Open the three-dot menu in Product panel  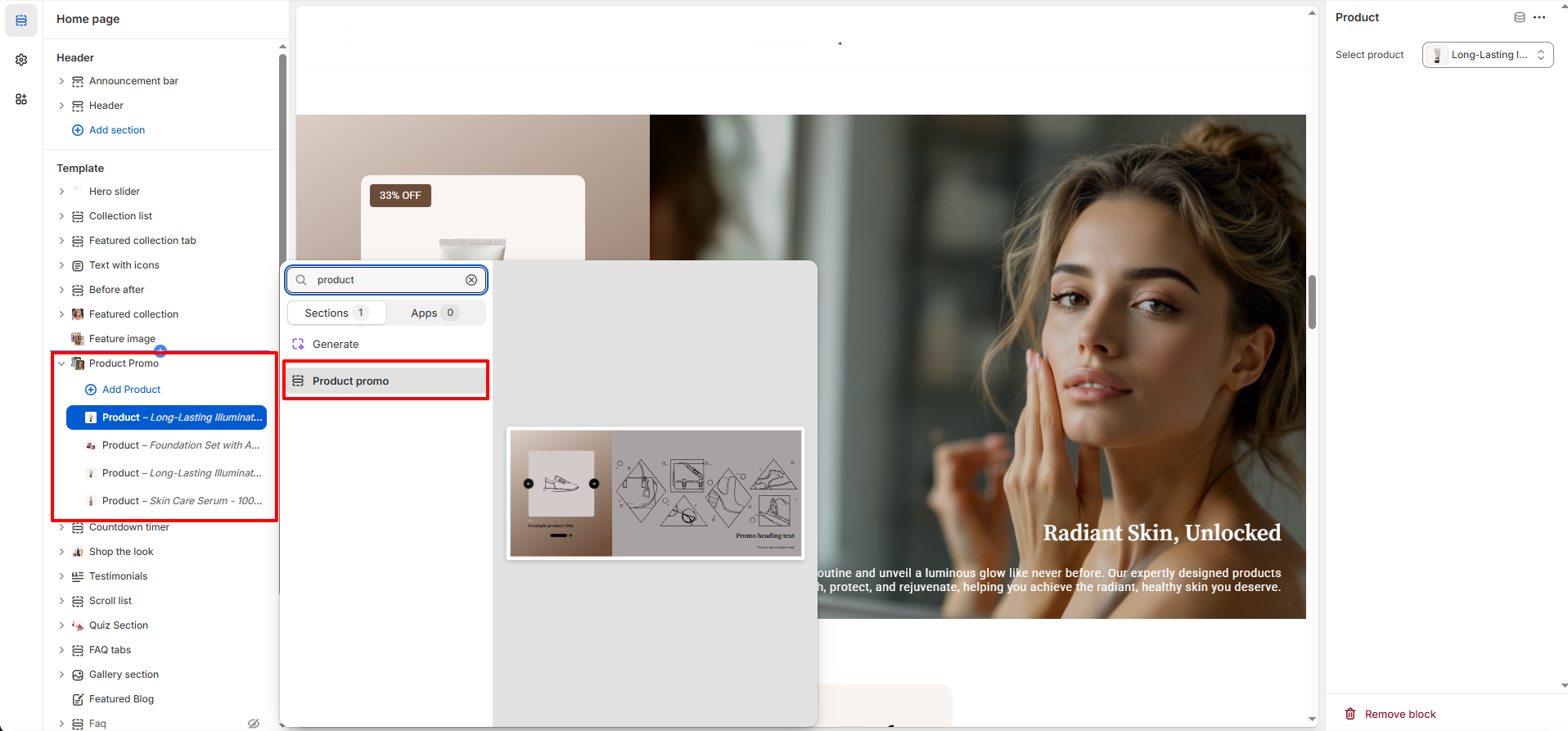[x=1539, y=17]
